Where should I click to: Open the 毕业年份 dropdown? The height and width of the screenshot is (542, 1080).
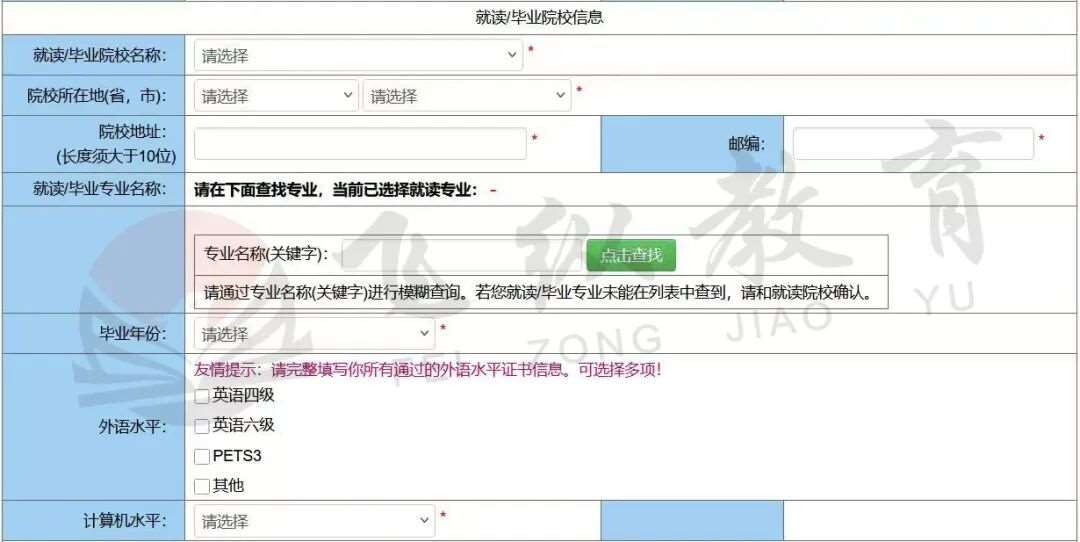click(314, 334)
